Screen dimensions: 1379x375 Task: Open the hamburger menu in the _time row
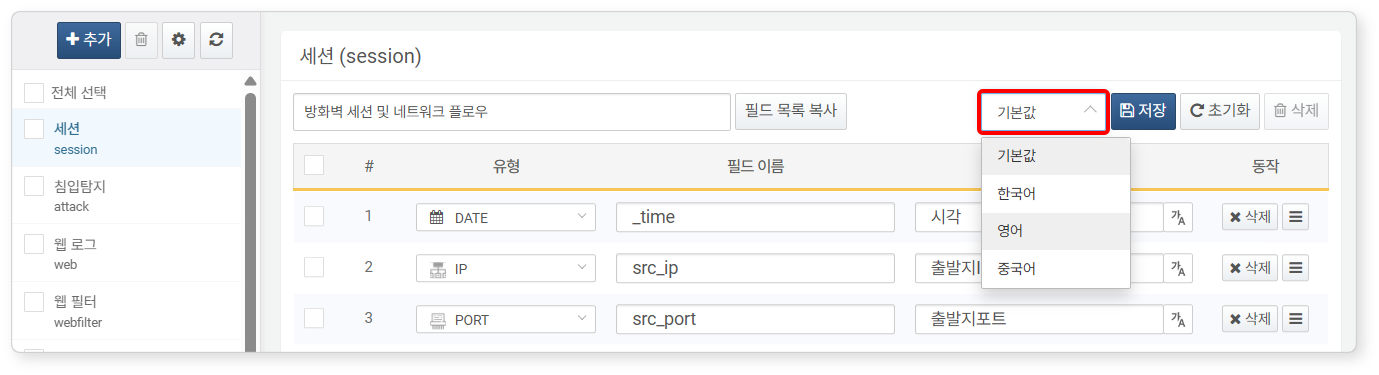pos(1295,217)
